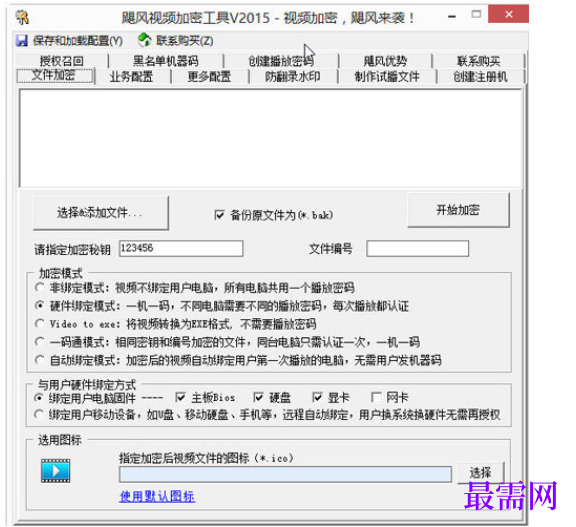Select 绑定用户移动设备 radio option
This screenshot has width=576, height=527.
[x=39, y=415]
